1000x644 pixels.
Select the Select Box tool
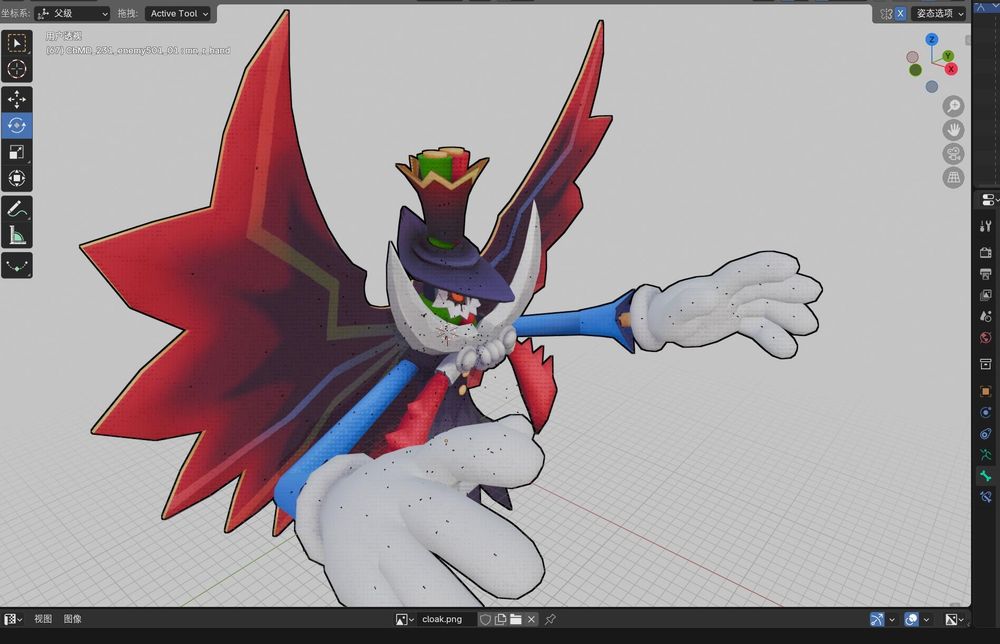(x=17, y=43)
